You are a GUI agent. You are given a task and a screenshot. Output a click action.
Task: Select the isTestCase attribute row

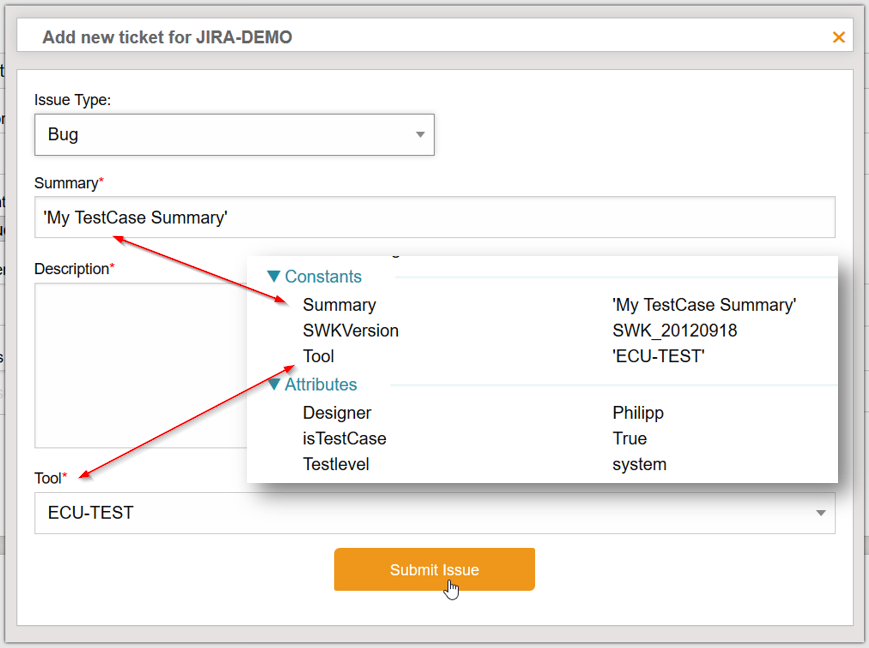point(344,438)
